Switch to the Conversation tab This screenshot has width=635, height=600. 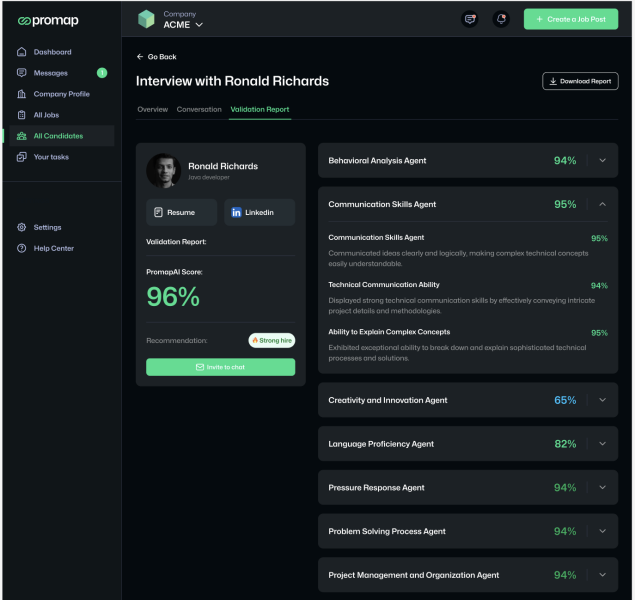point(199,109)
